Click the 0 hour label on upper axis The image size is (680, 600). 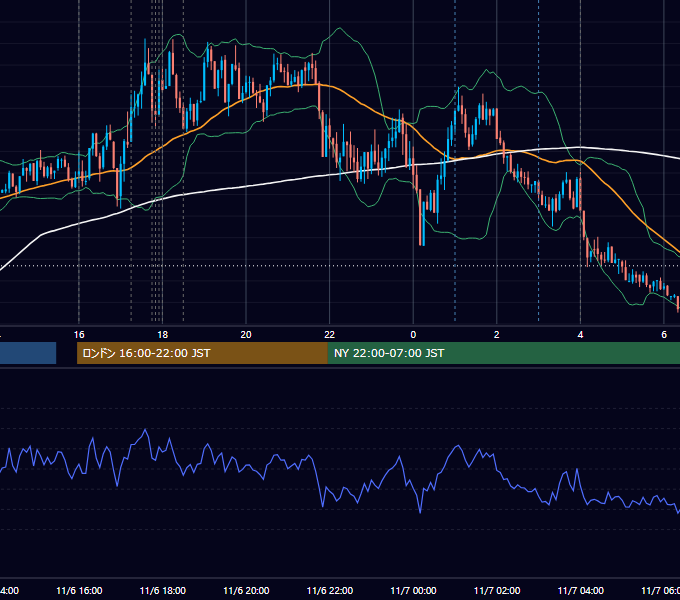[413, 335]
